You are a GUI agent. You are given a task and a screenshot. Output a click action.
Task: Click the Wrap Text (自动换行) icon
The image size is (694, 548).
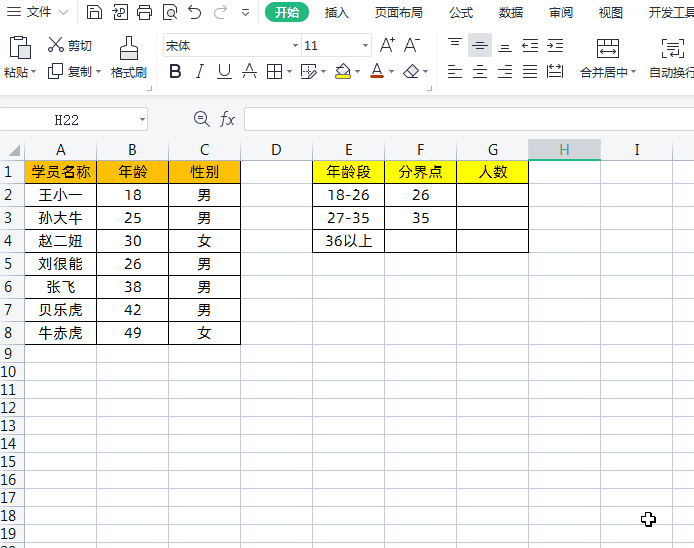tap(672, 48)
